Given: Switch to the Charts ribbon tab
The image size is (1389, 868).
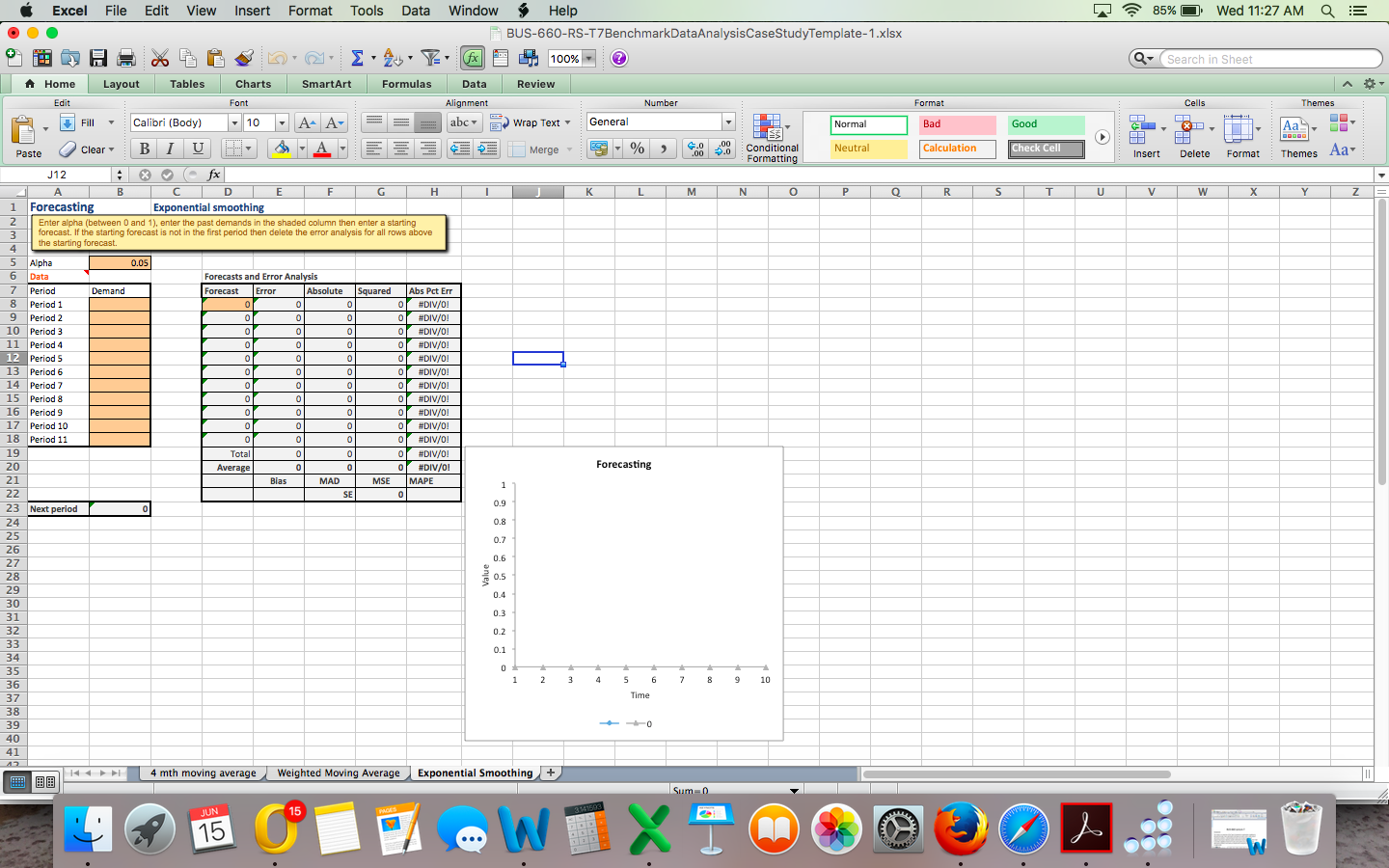Looking at the screenshot, I should 253,84.
